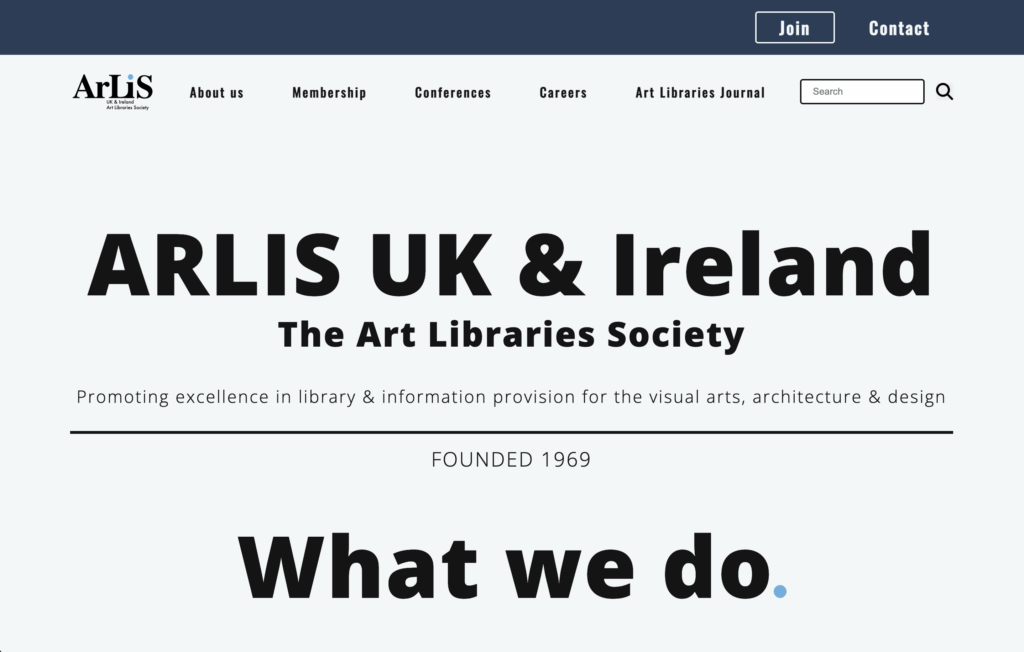The width and height of the screenshot is (1024, 652).
Task: Open the About us menu
Action: coord(217,93)
